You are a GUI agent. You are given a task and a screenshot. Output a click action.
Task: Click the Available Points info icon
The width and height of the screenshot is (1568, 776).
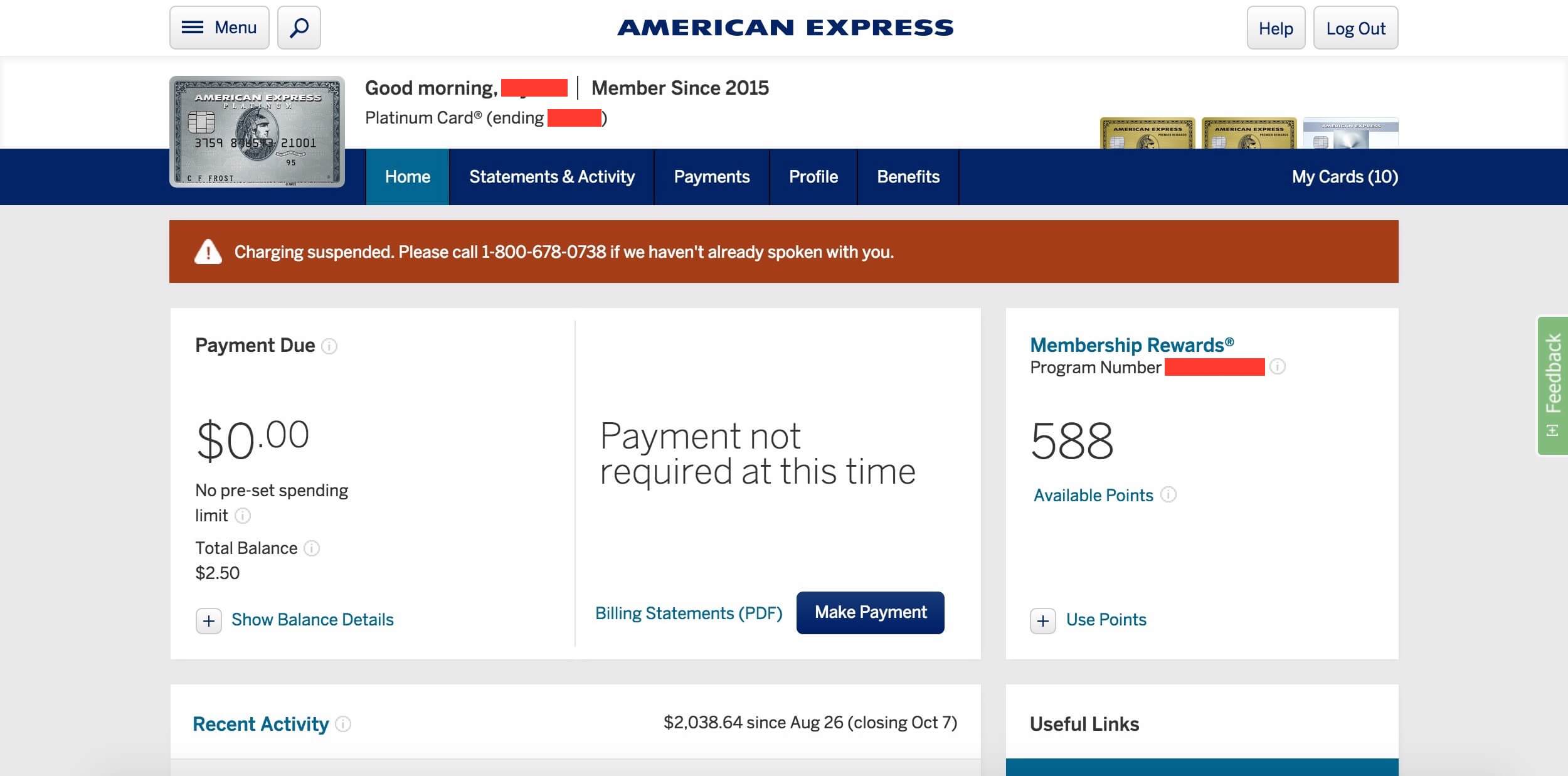(1168, 494)
